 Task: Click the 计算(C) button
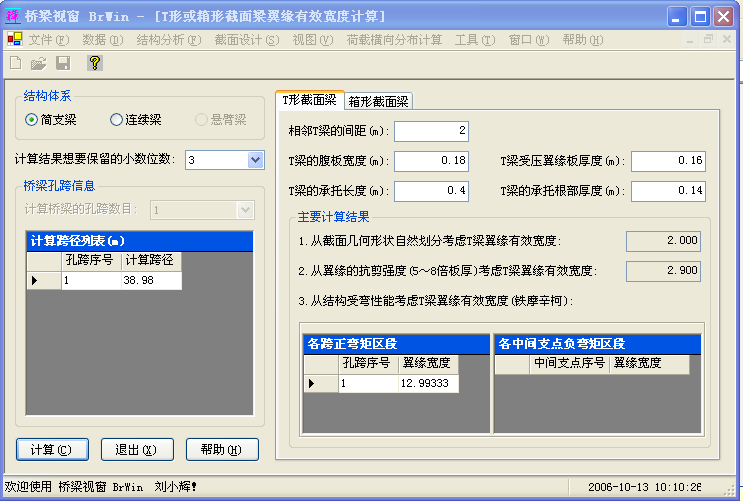coord(52,449)
